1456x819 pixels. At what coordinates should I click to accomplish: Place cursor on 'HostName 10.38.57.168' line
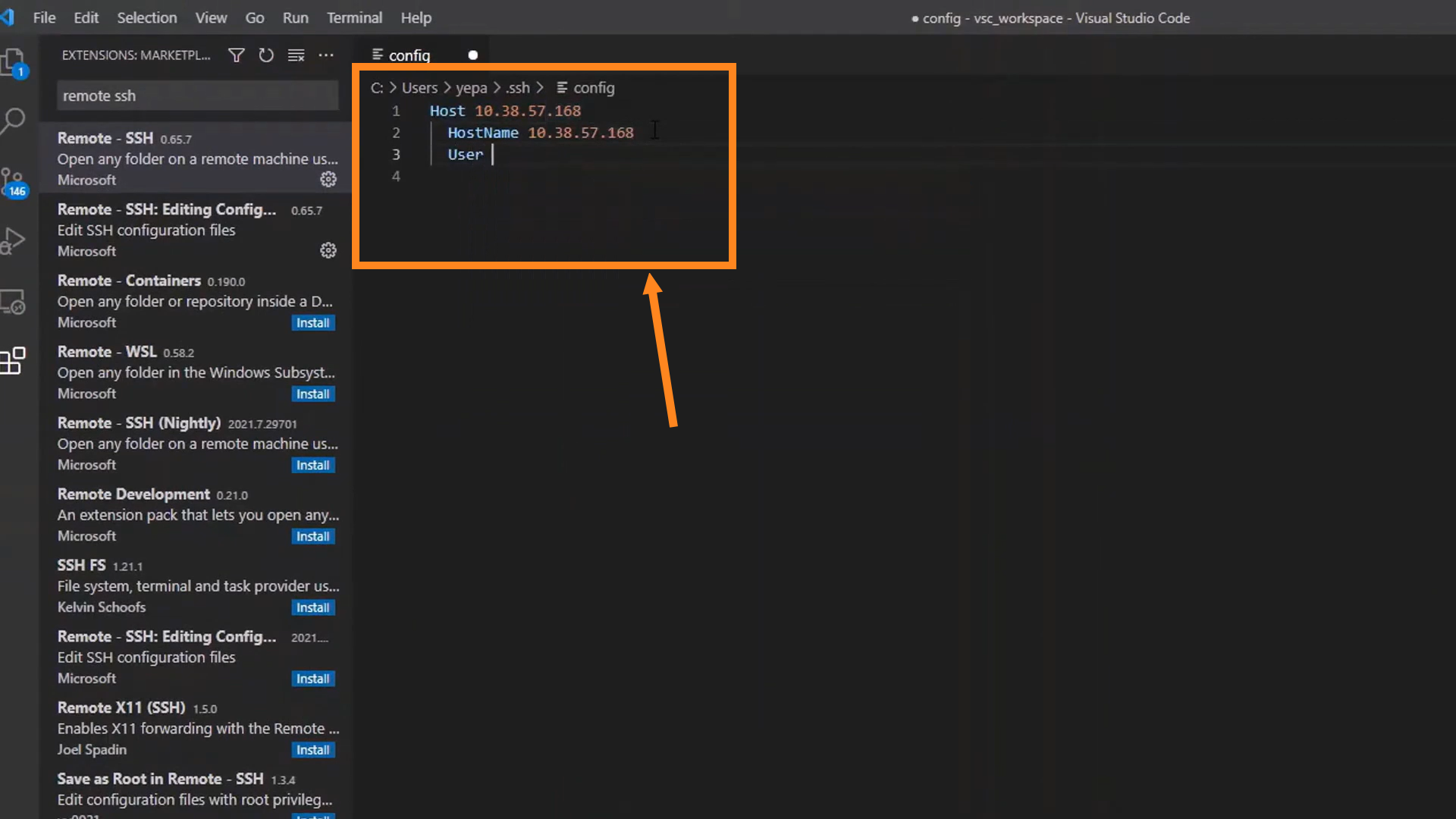(x=540, y=133)
